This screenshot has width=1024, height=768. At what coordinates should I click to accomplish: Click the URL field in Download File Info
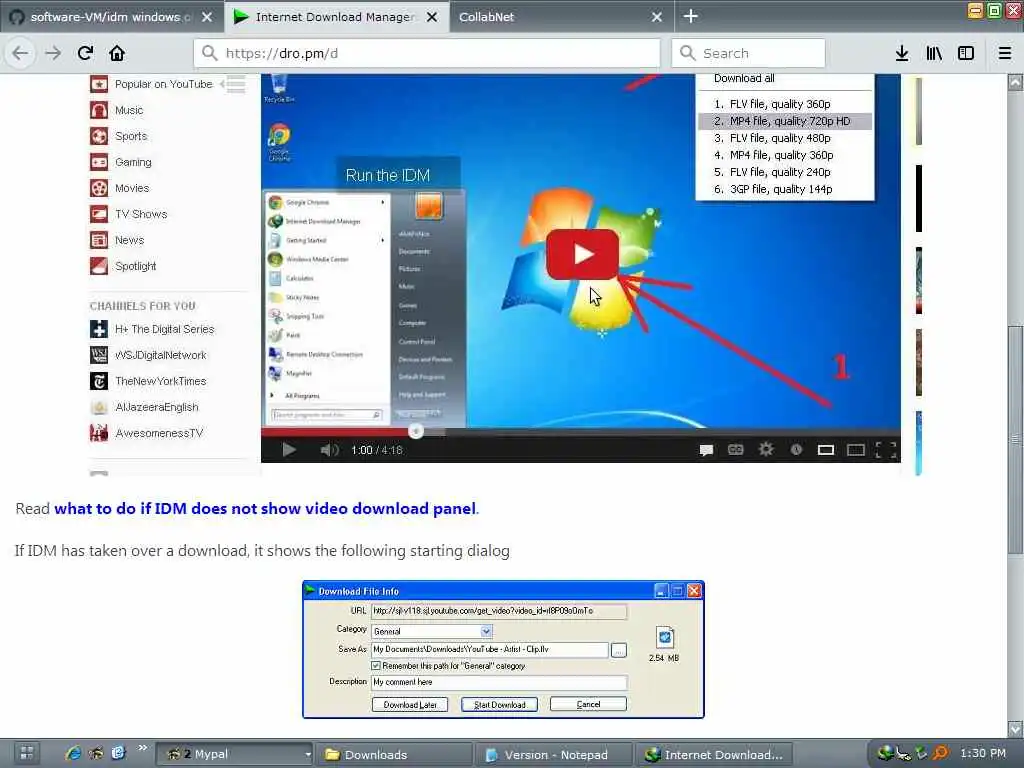point(499,611)
